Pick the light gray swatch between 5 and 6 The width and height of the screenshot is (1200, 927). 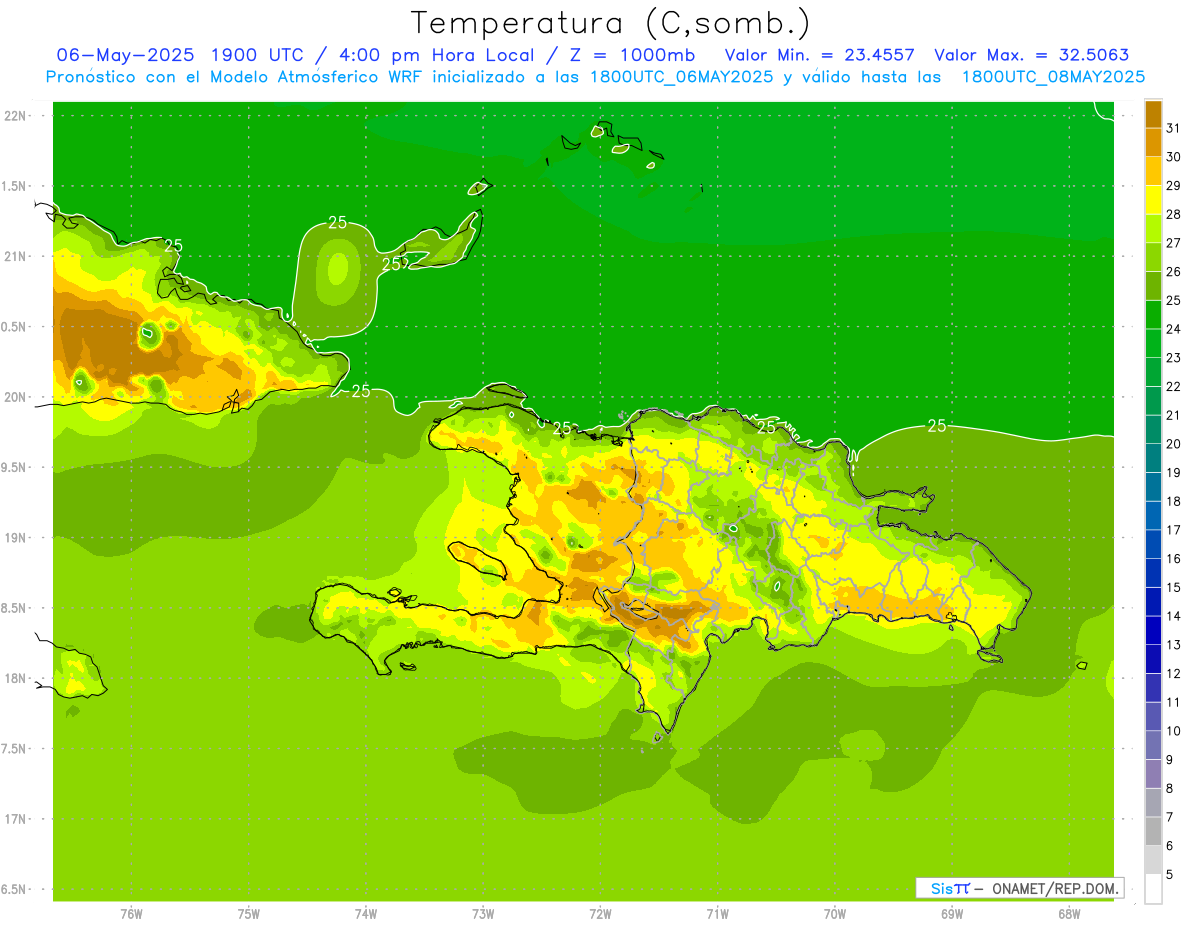[x=1153, y=860]
